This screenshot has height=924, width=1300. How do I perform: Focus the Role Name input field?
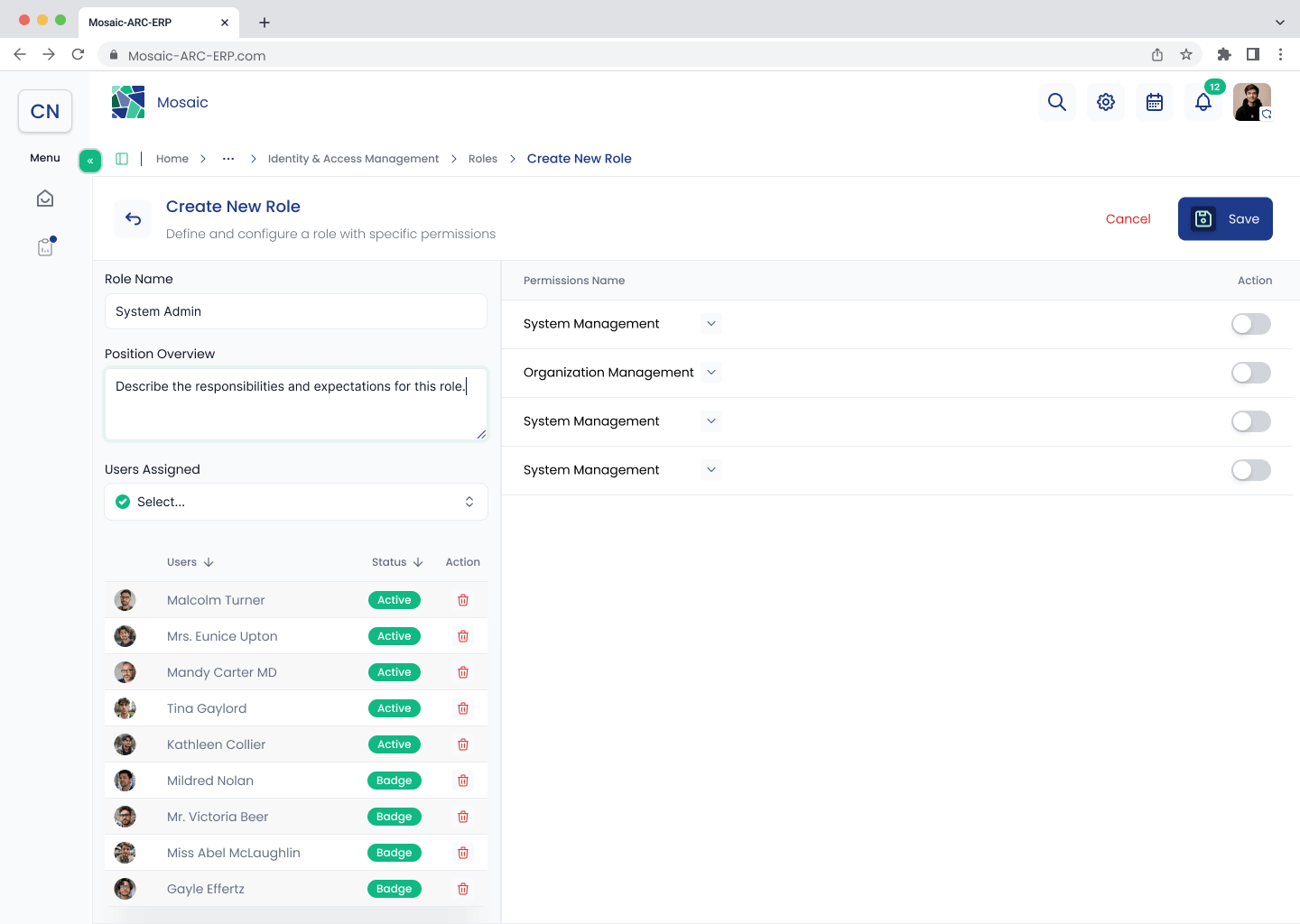click(296, 311)
